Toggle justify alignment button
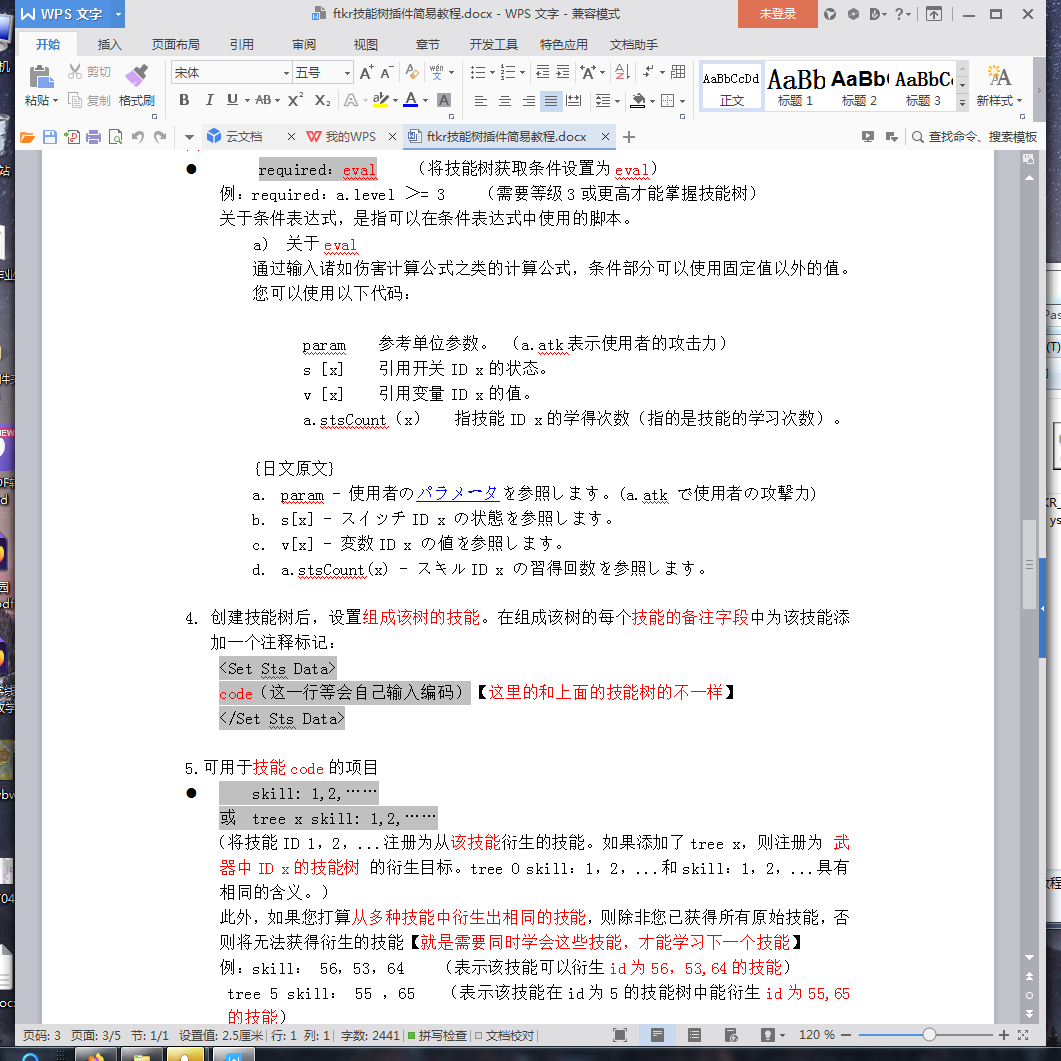This screenshot has height=1061, width=1061. [x=551, y=101]
